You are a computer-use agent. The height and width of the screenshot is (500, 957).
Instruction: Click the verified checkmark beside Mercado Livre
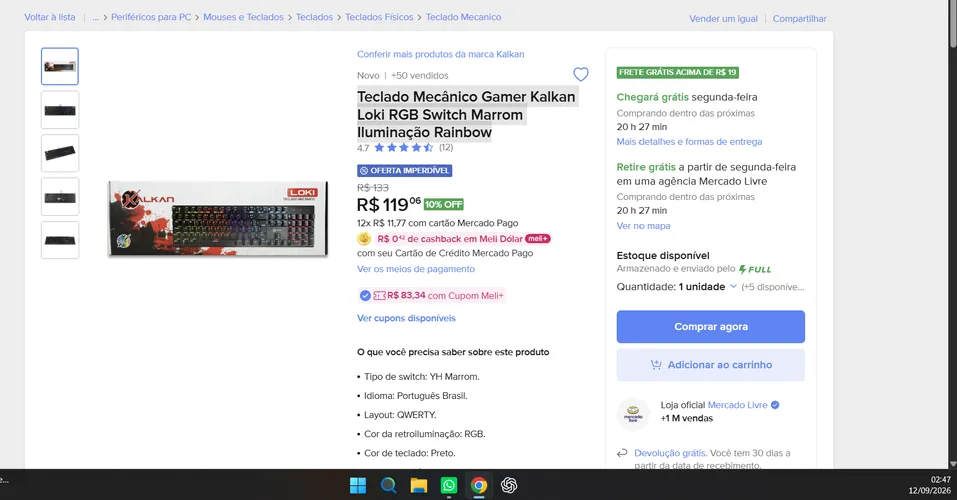[x=775, y=405]
